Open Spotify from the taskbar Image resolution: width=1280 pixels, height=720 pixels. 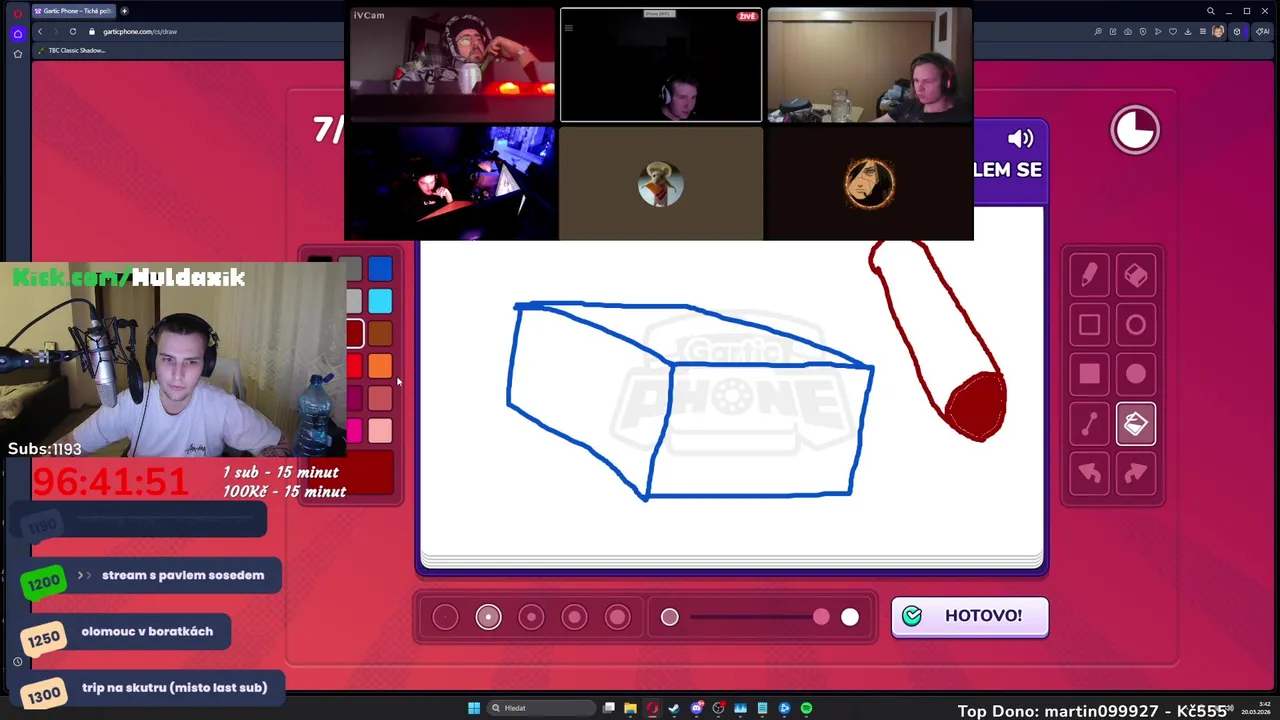coord(806,708)
